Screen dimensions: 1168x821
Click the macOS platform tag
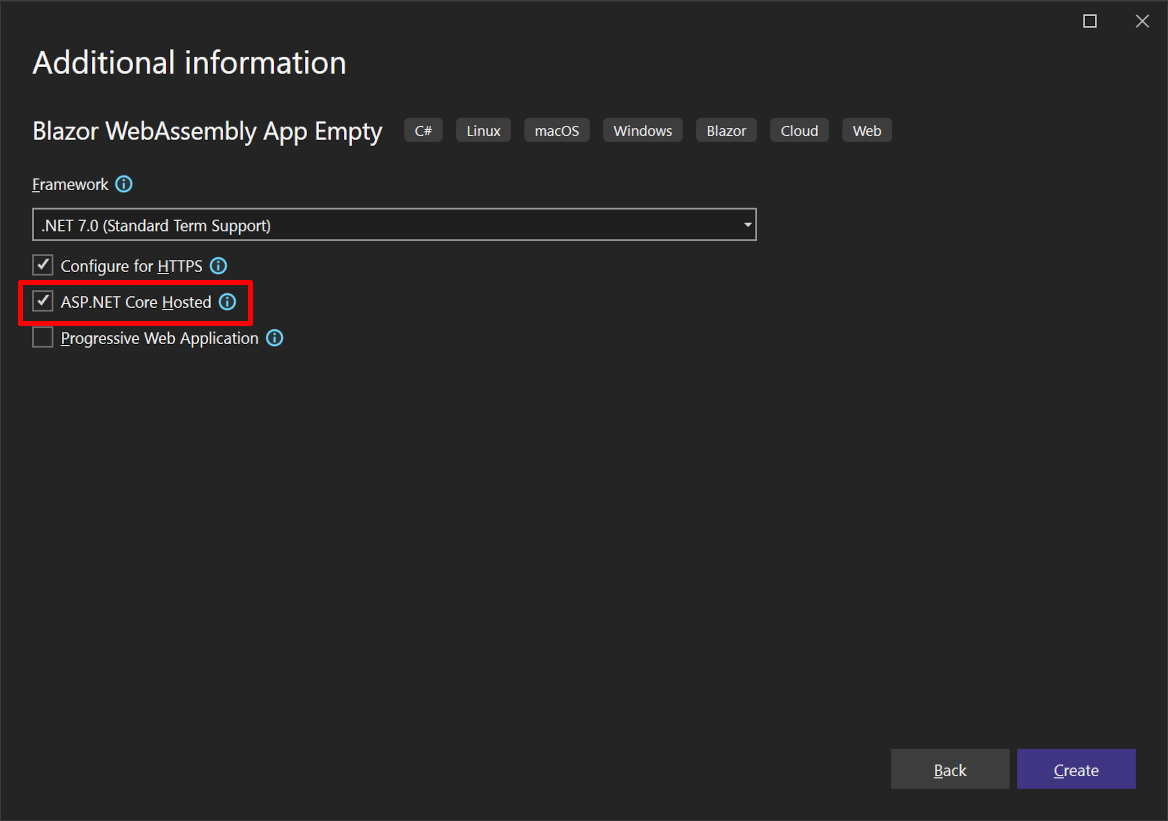tap(557, 131)
